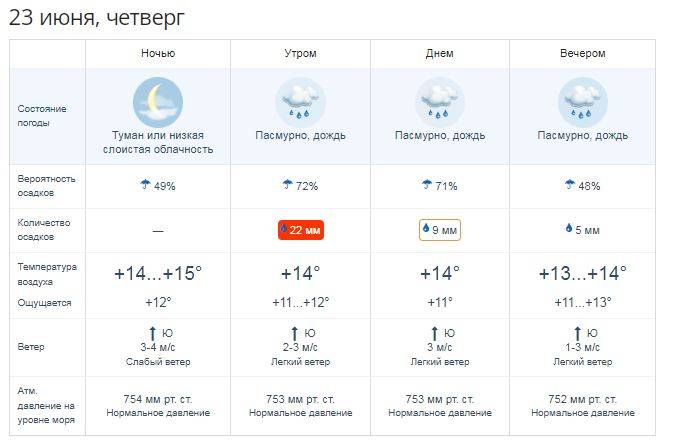Viewport: 688px width, 445px height.
Task: Click the daytime rain cloud icon
Action: 440,102
